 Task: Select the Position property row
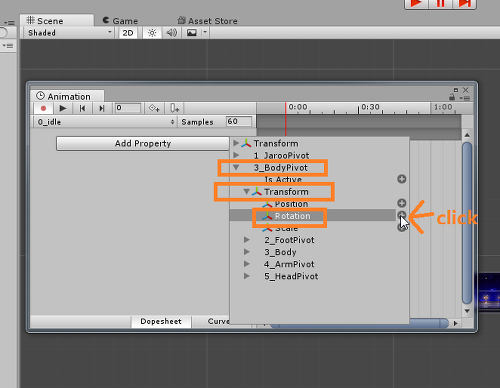tap(313, 204)
